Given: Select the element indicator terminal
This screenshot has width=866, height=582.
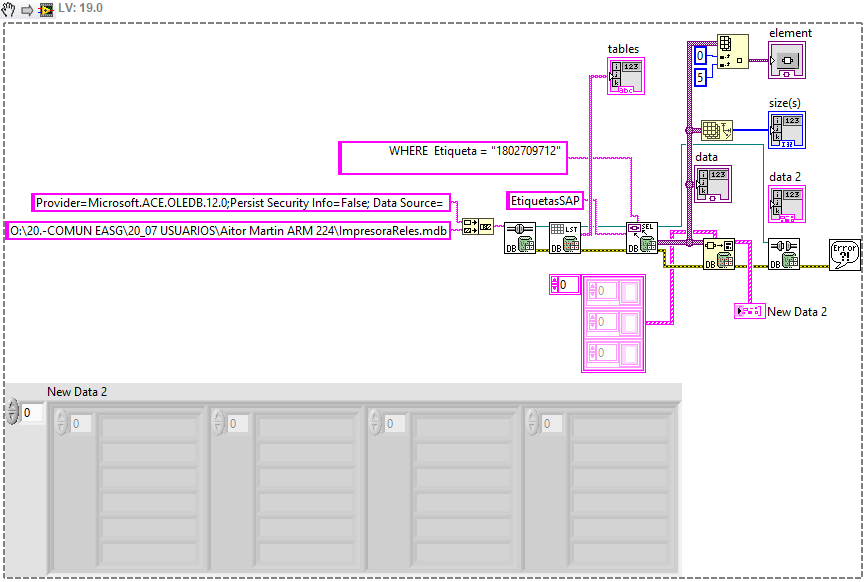Looking at the screenshot, I should pos(788,61).
